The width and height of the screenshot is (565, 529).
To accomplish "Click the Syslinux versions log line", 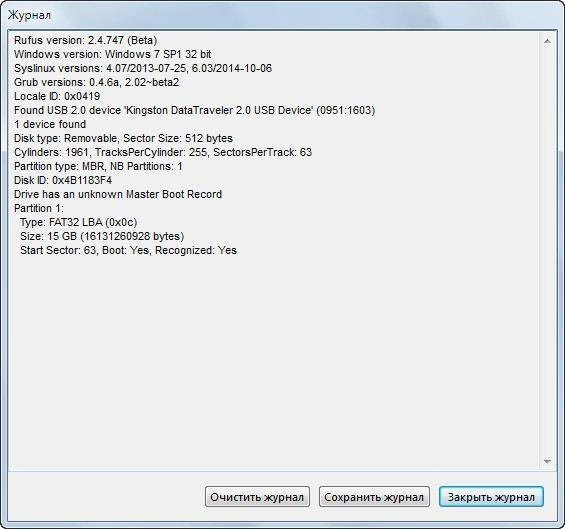I will (x=143, y=68).
